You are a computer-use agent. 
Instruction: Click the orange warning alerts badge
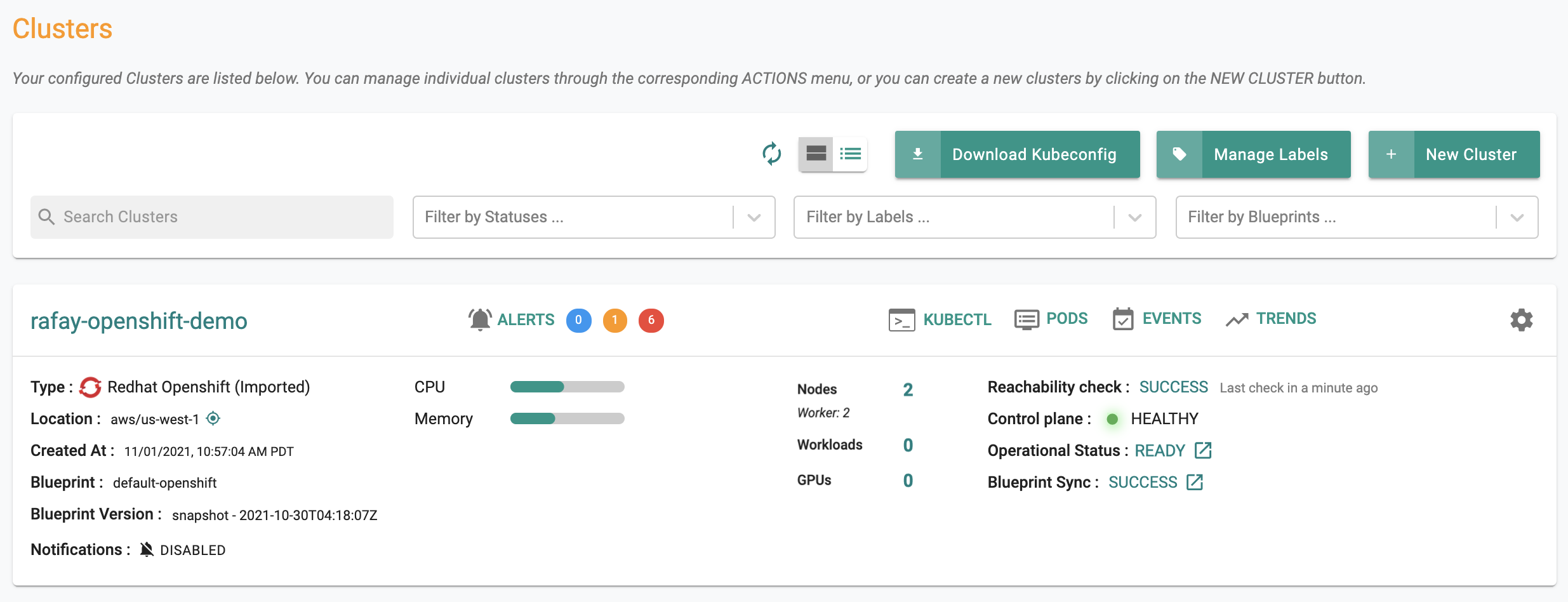(615, 320)
